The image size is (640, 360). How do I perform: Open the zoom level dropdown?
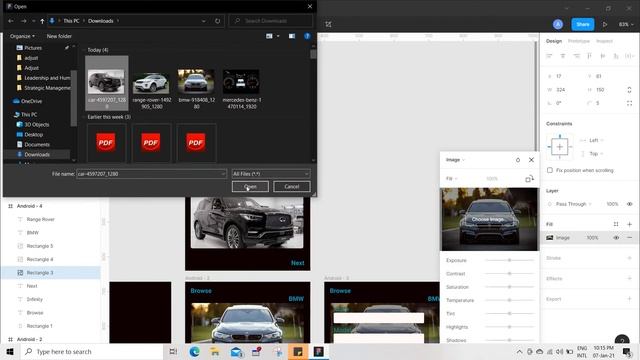[x=626, y=24]
